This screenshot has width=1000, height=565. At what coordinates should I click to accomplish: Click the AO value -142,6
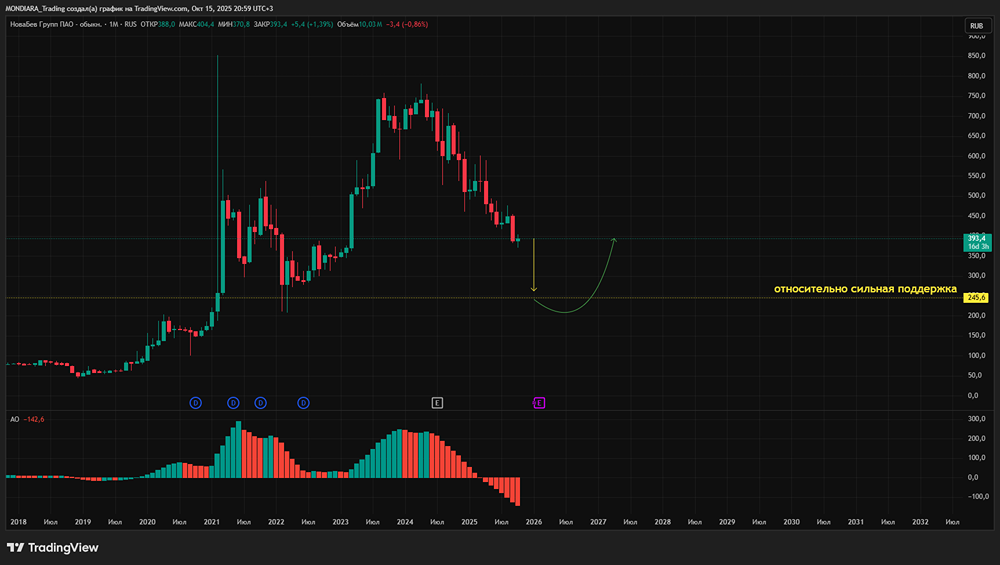(34, 420)
